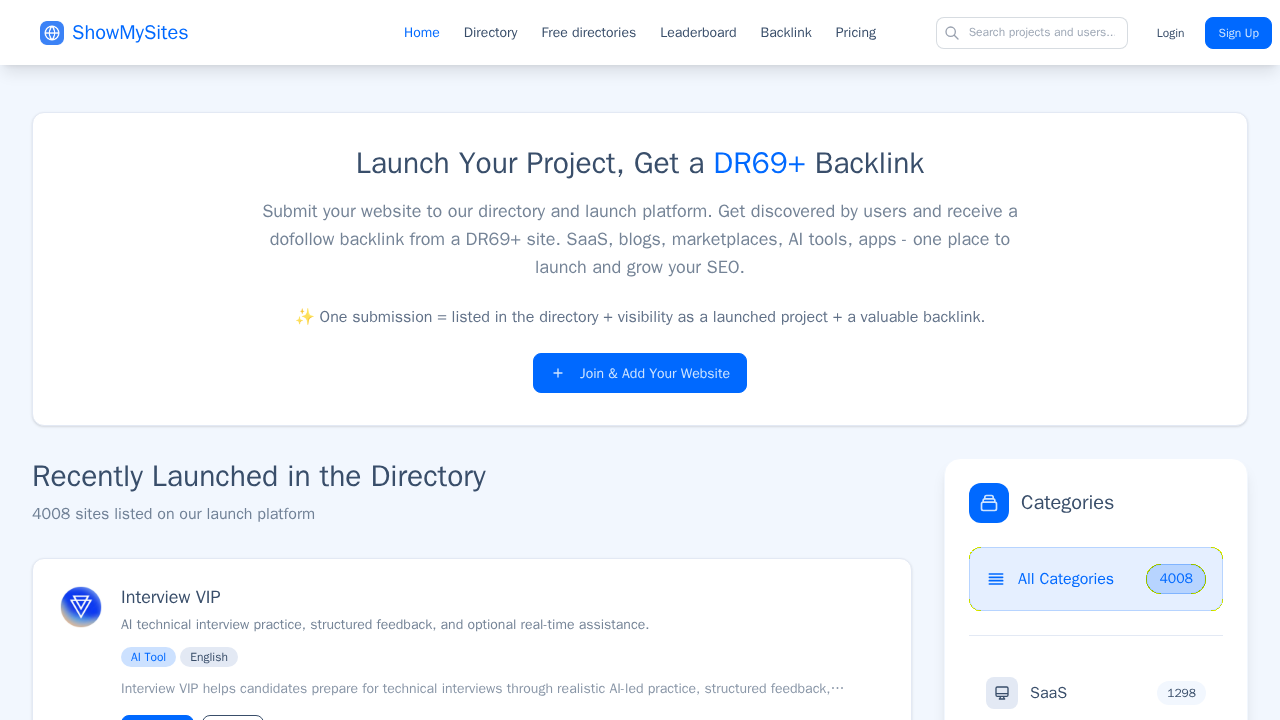Click the search magnifier icon
1280x720 pixels.
click(x=952, y=33)
